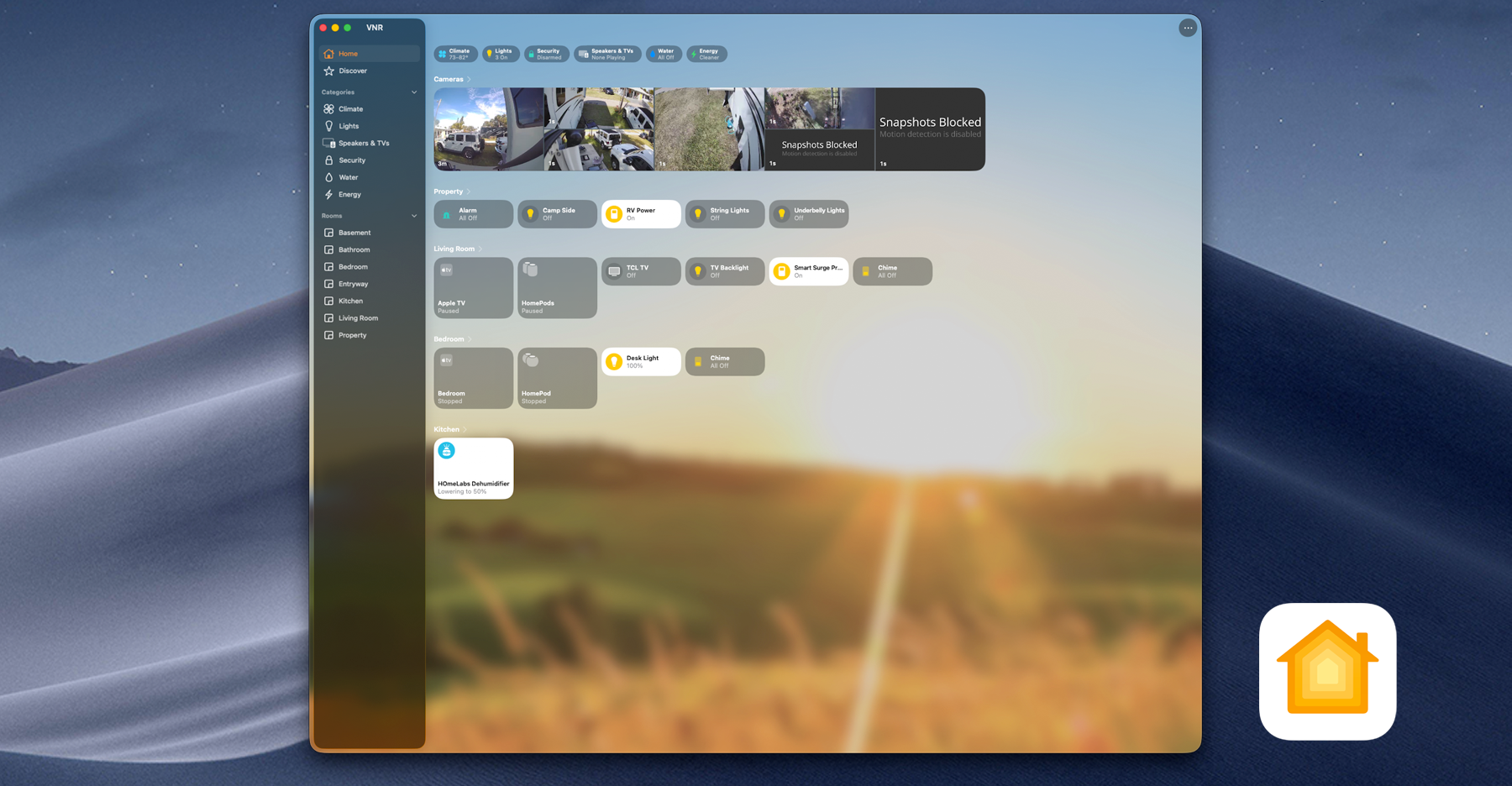Screen dimensions: 1512x786
Task: Open the Bedroom Chime tile
Action: coord(725,362)
